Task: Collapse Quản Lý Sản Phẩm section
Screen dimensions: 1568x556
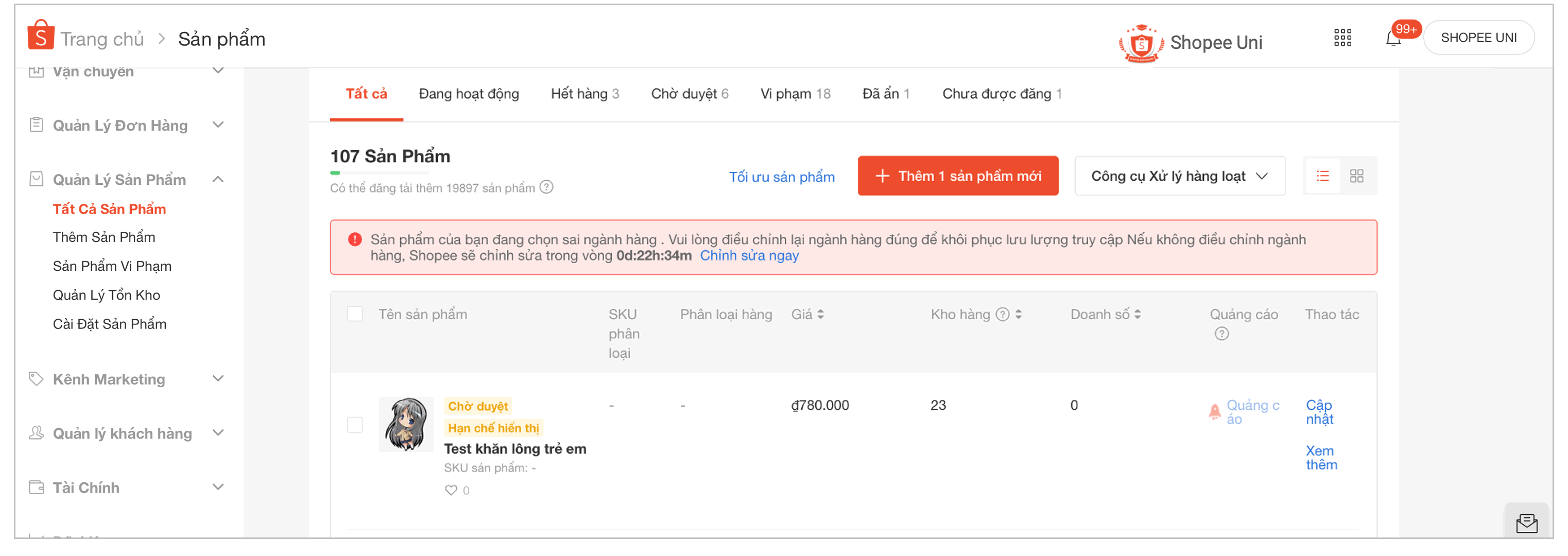Action: point(218,180)
